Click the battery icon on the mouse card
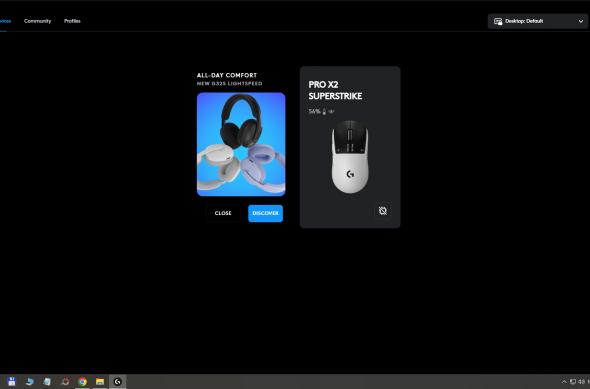Image resolution: width=590 pixels, height=389 pixels. pyautogui.click(x=324, y=111)
